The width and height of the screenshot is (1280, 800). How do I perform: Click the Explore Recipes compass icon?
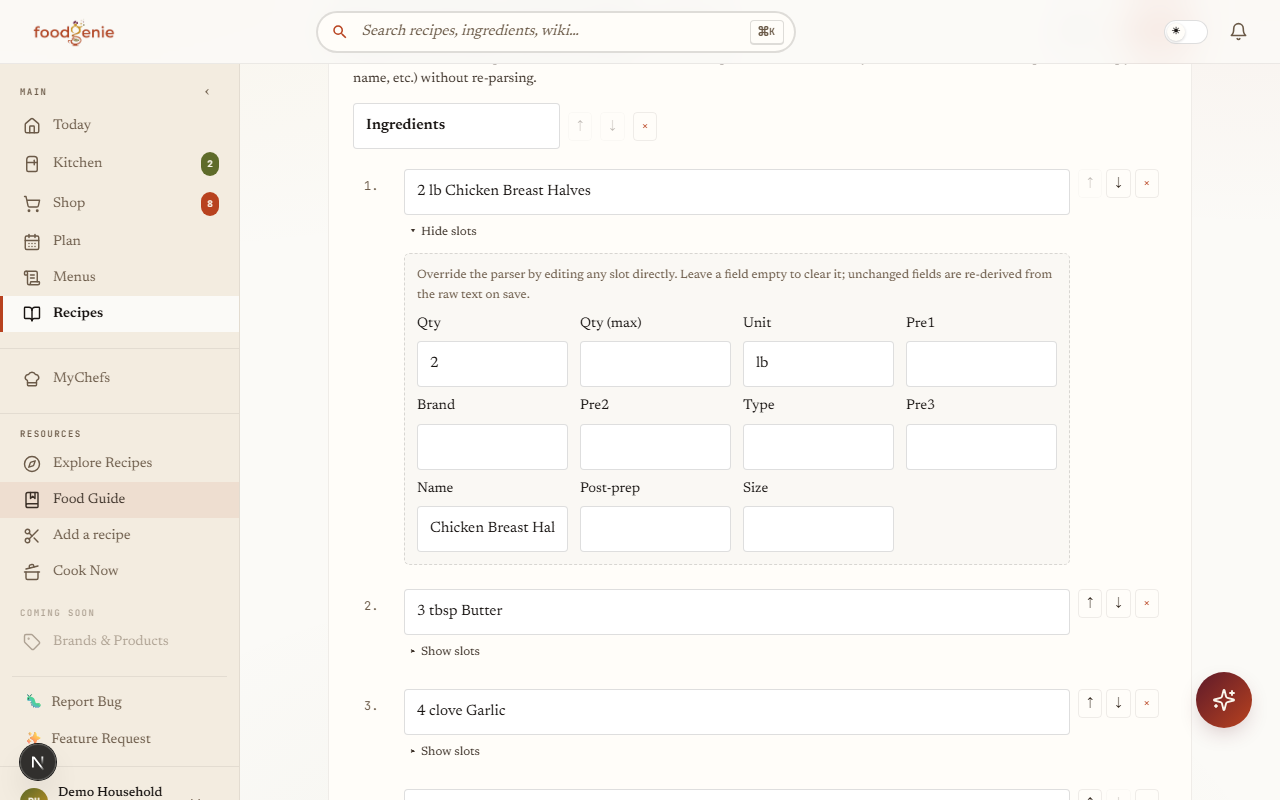coord(32,463)
